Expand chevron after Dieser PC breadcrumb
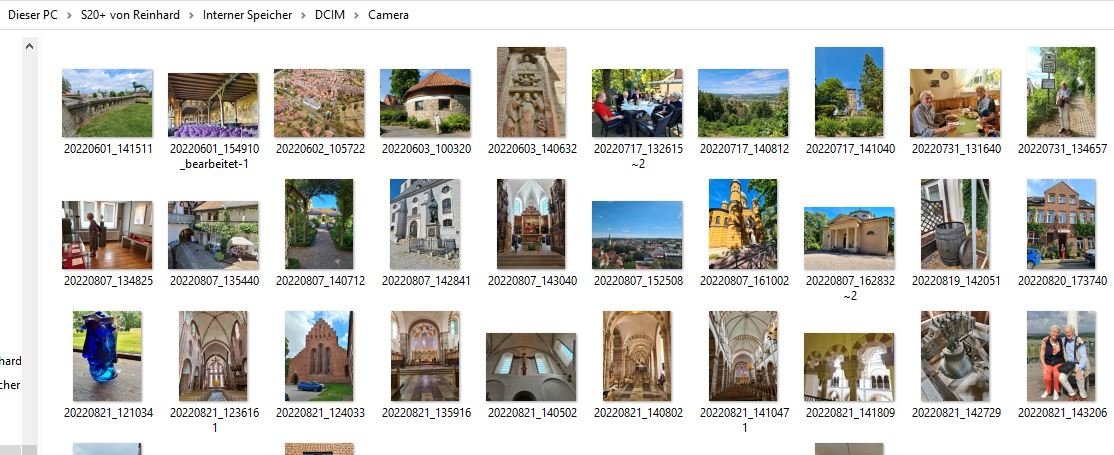 point(70,15)
